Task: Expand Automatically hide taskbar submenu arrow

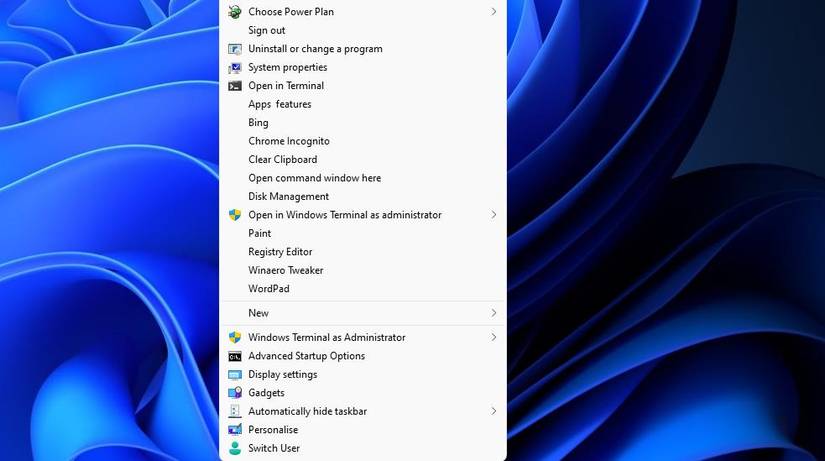Action: (494, 411)
